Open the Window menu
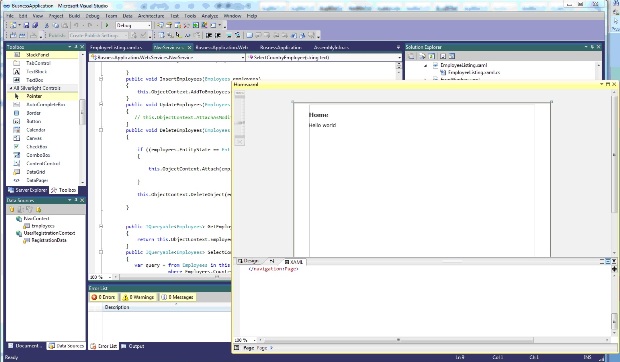The height and width of the screenshot is (362, 620). [x=232, y=16]
